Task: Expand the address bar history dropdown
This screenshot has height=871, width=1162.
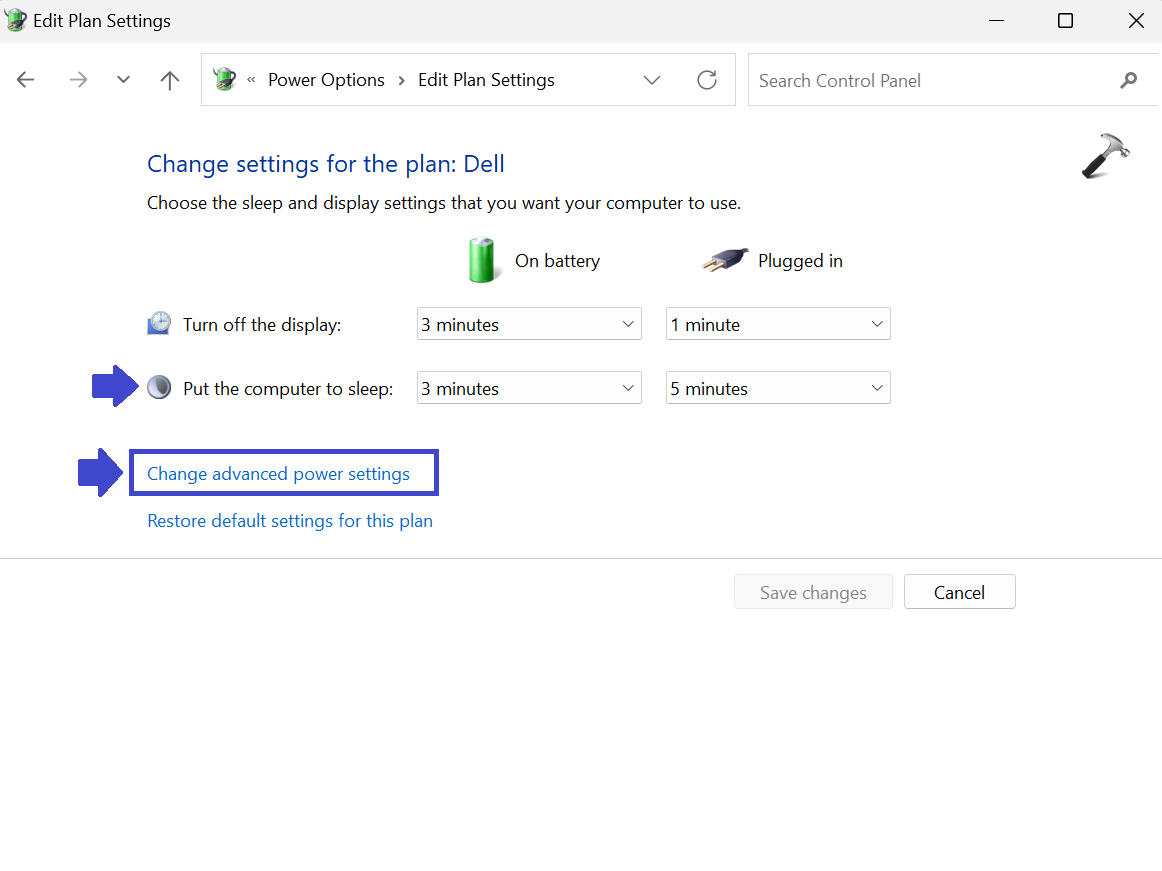Action: 652,80
